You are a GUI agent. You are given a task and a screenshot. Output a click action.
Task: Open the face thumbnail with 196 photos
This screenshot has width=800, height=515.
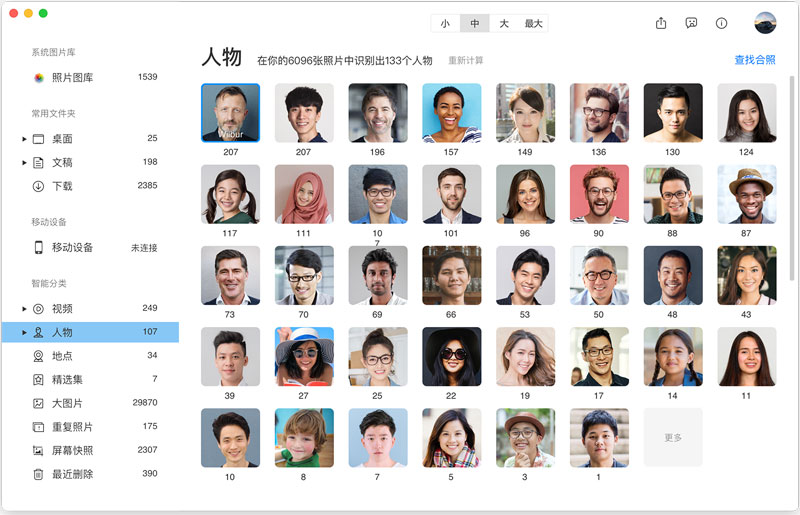click(378, 113)
